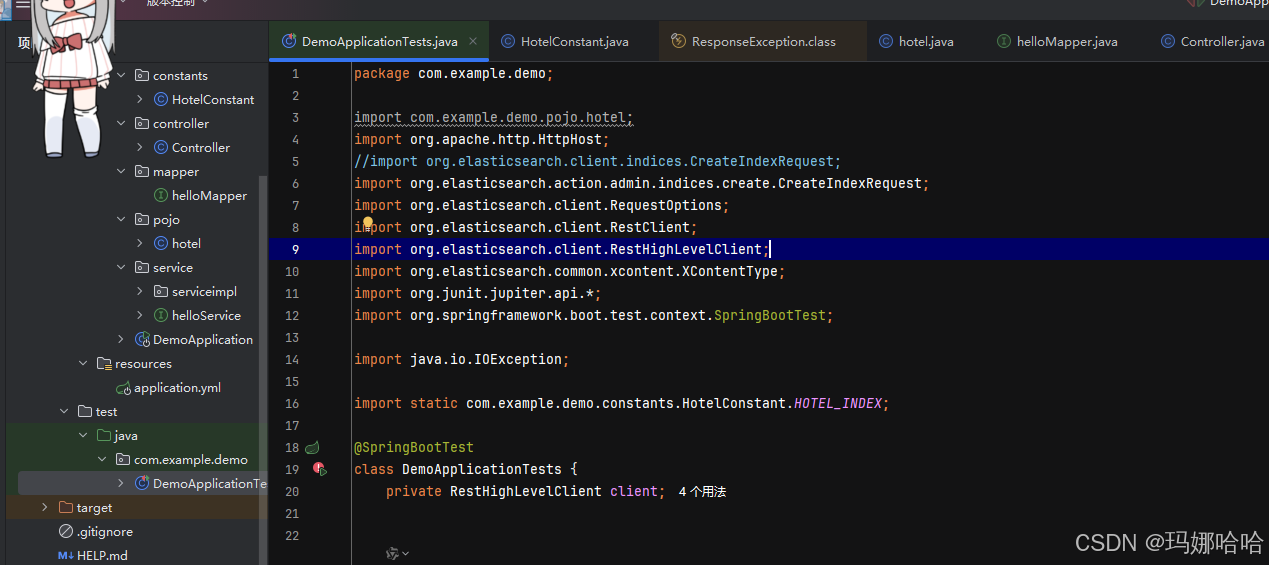Viewport: 1269px width, 565px height.
Task: Click the commented import on line 5
Action: (x=598, y=161)
